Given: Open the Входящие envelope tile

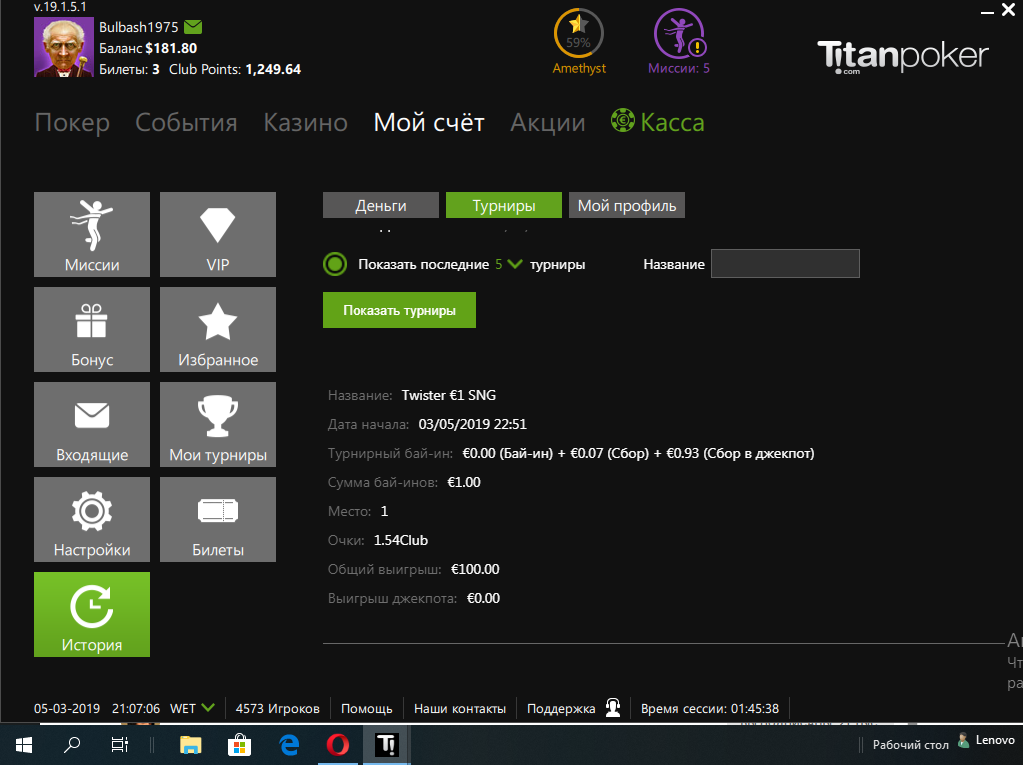Looking at the screenshot, I should click(x=92, y=425).
